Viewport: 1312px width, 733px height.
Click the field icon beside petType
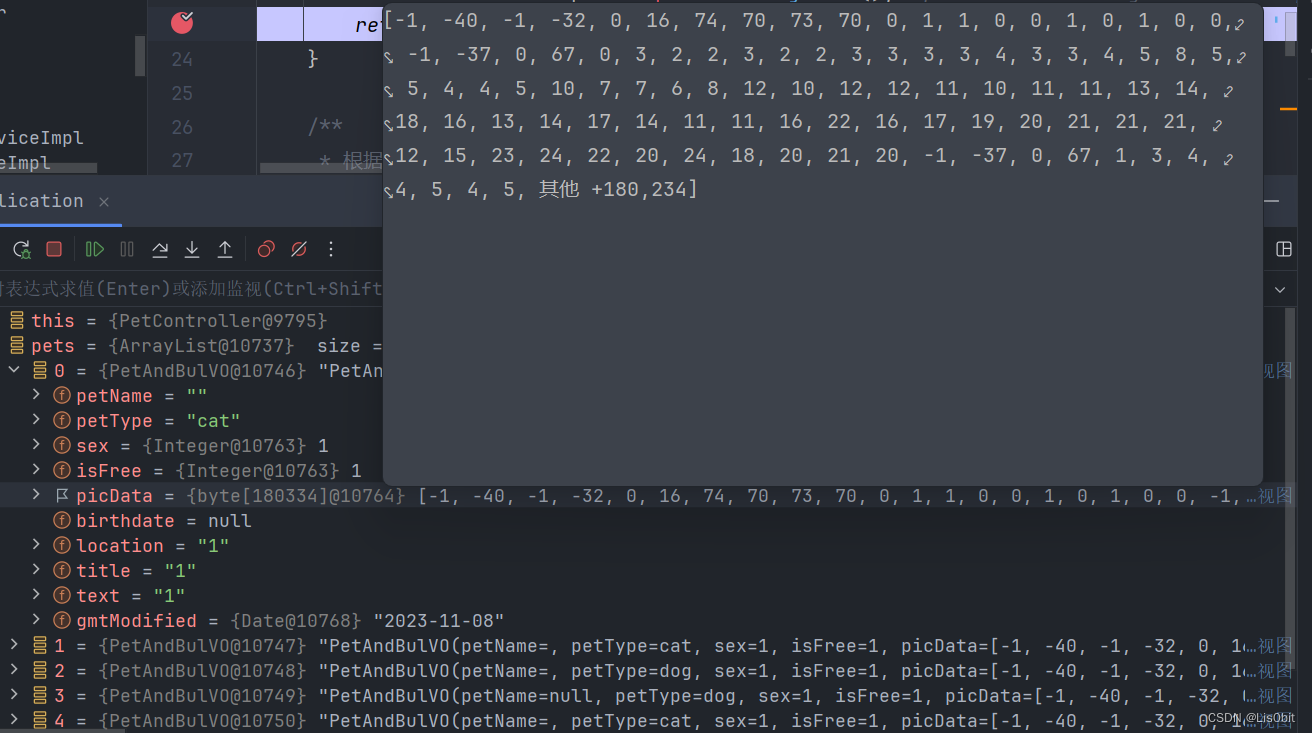coord(62,421)
